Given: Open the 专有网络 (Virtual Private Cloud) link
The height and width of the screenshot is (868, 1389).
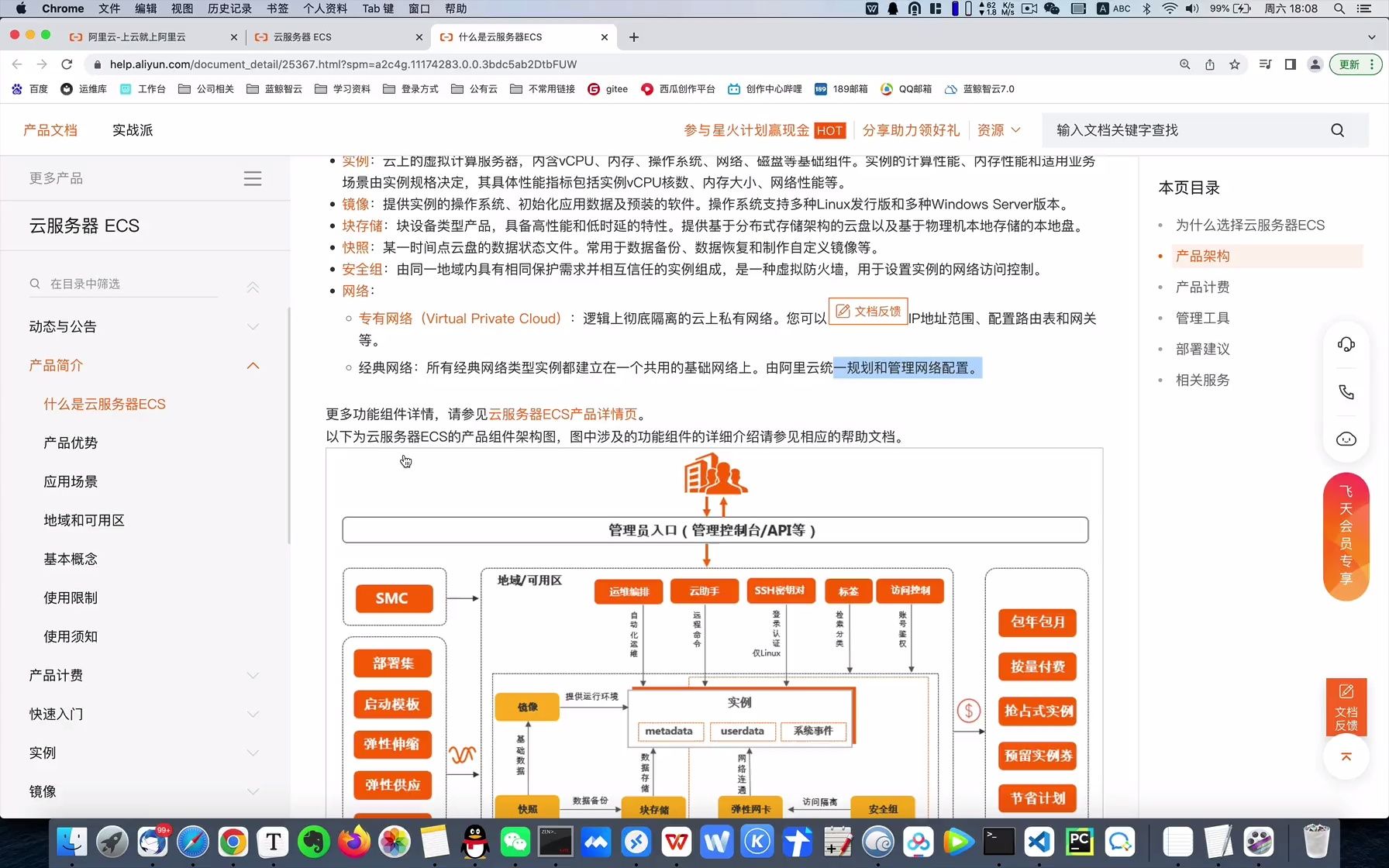Looking at the screenshot, I should 460,319.
